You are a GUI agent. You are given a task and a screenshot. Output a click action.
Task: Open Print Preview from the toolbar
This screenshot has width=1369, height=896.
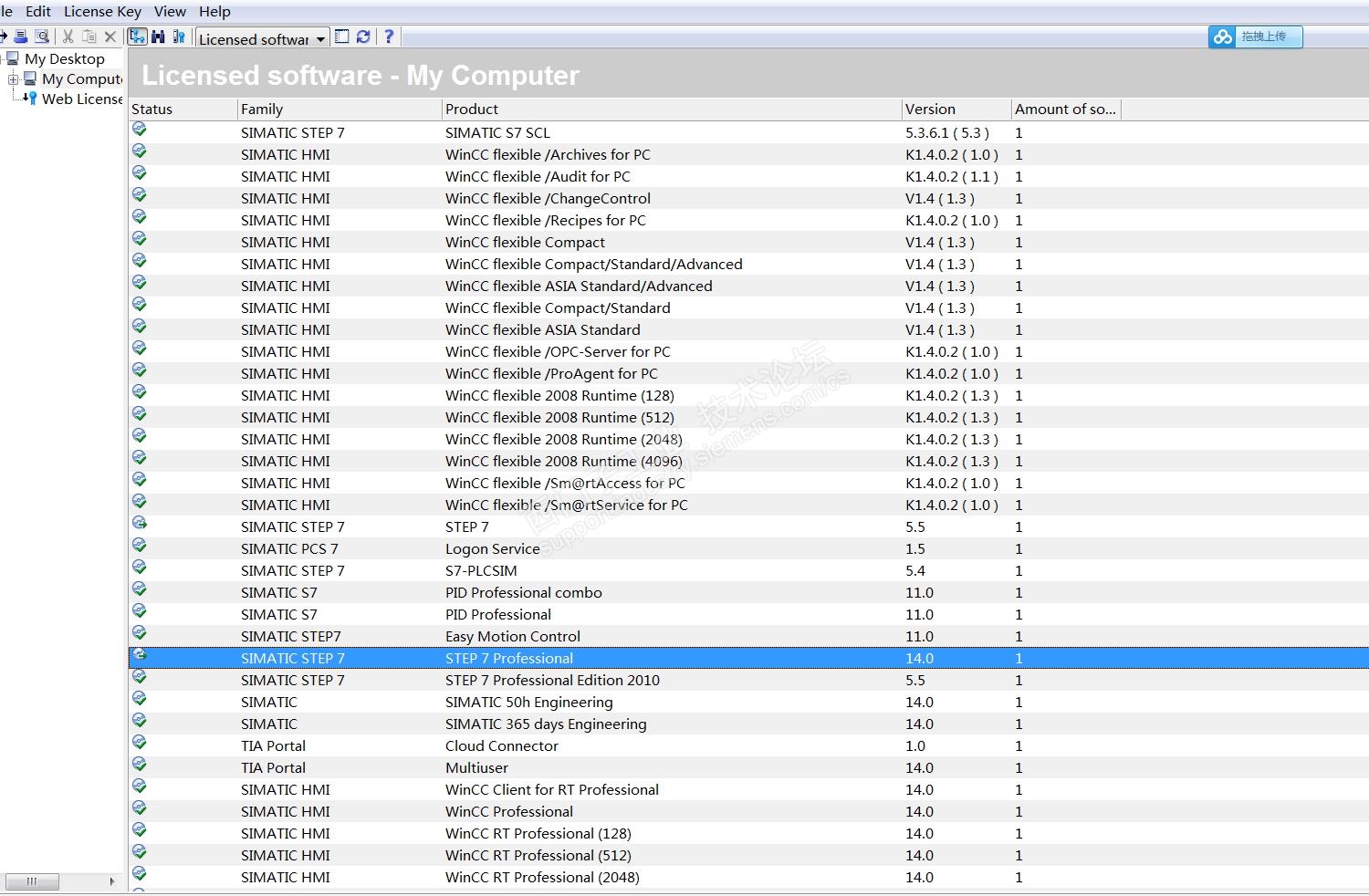point(42,36)
